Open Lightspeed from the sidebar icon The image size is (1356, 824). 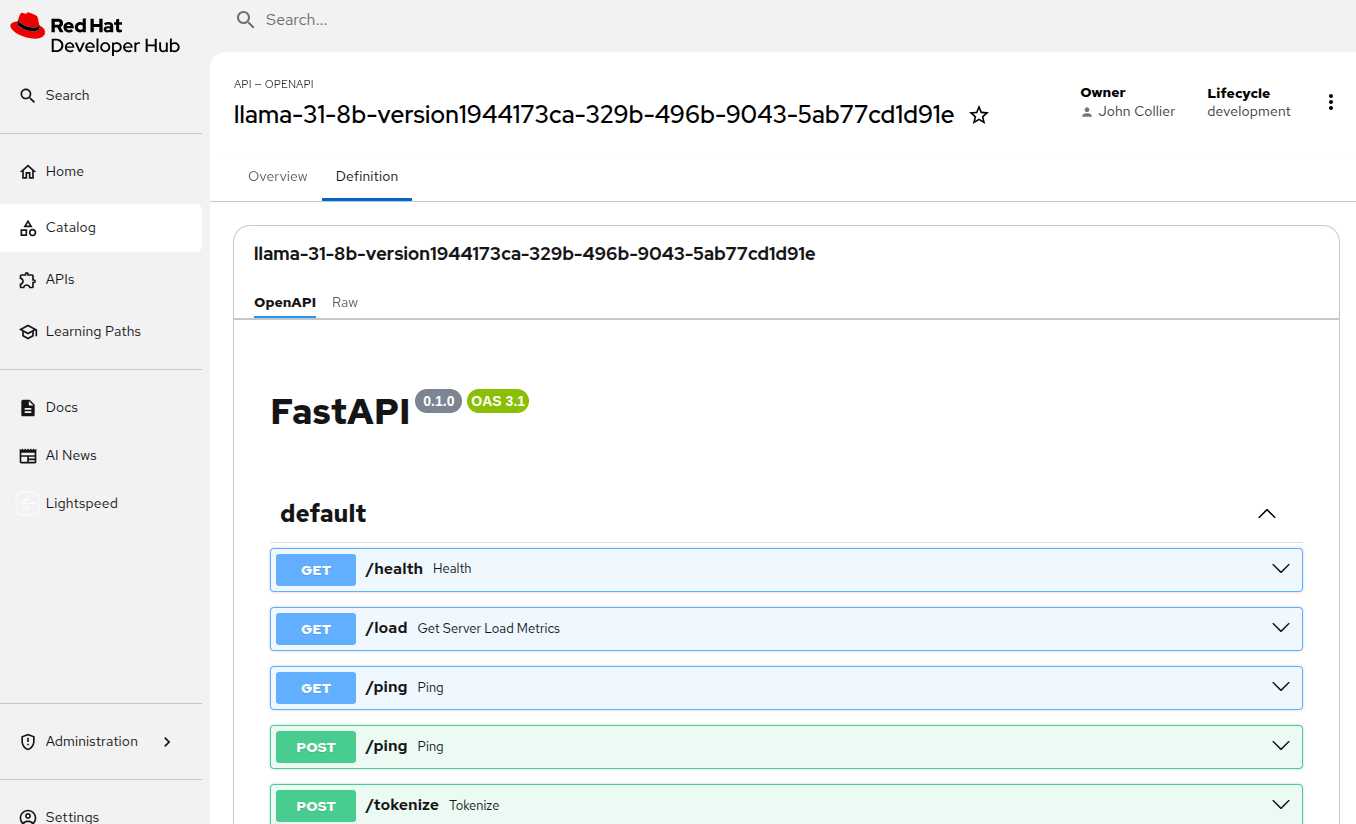point(28,504)
